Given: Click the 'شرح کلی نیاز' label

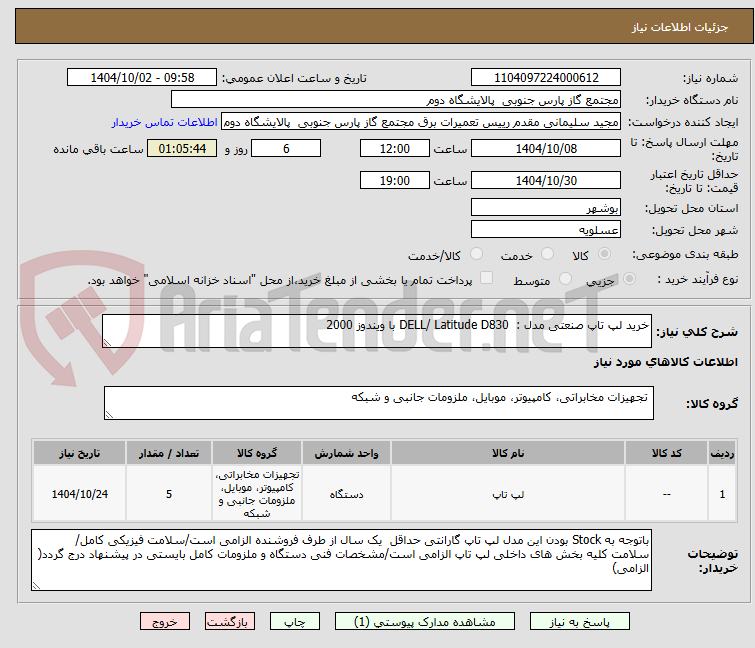Looking at the screenshot, I should [x=697, y=332].
